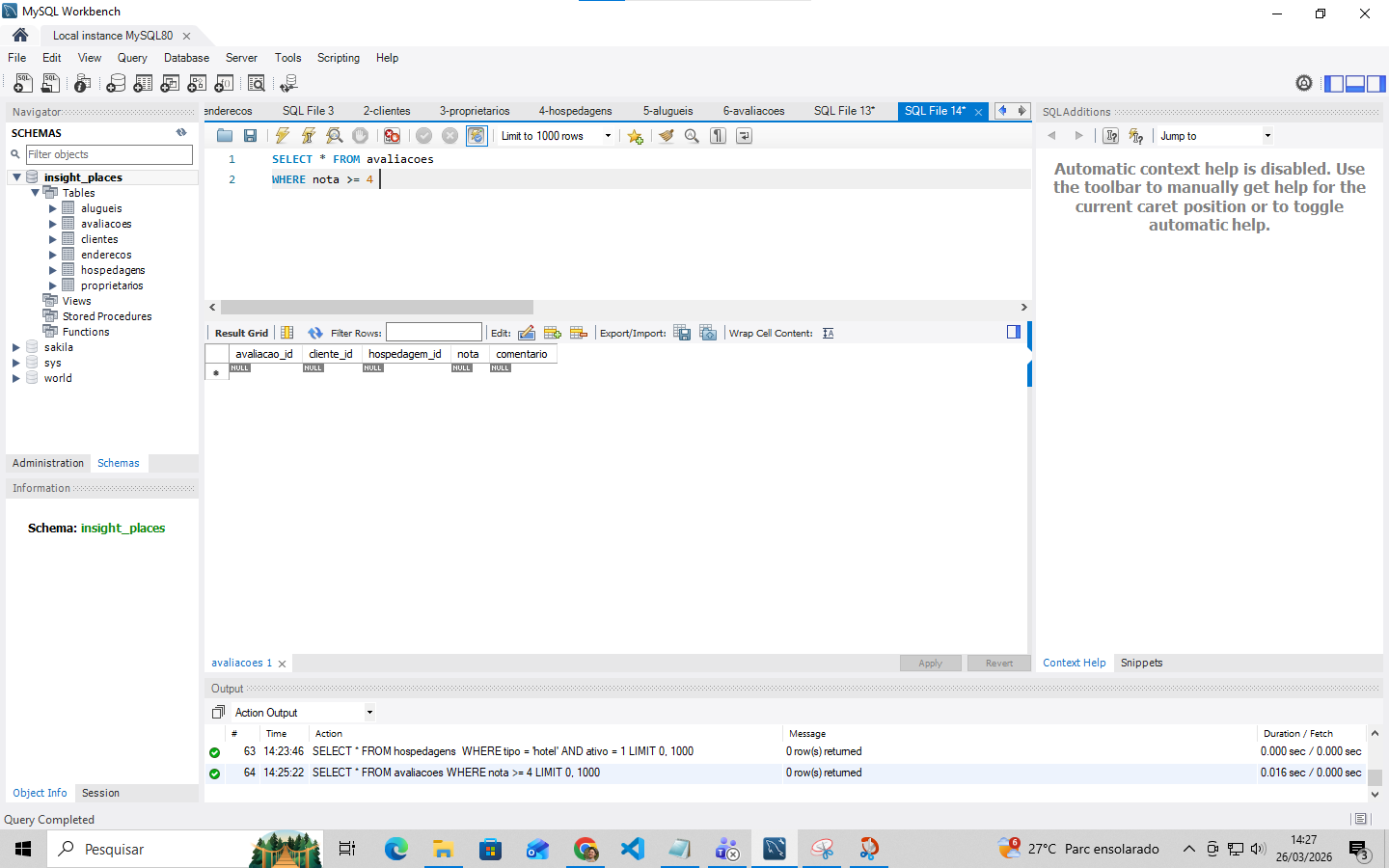Toggle the bottom output panel visibility
Image resolution: width=1389 pixels, height=868 pixels.
point(1355,84)
